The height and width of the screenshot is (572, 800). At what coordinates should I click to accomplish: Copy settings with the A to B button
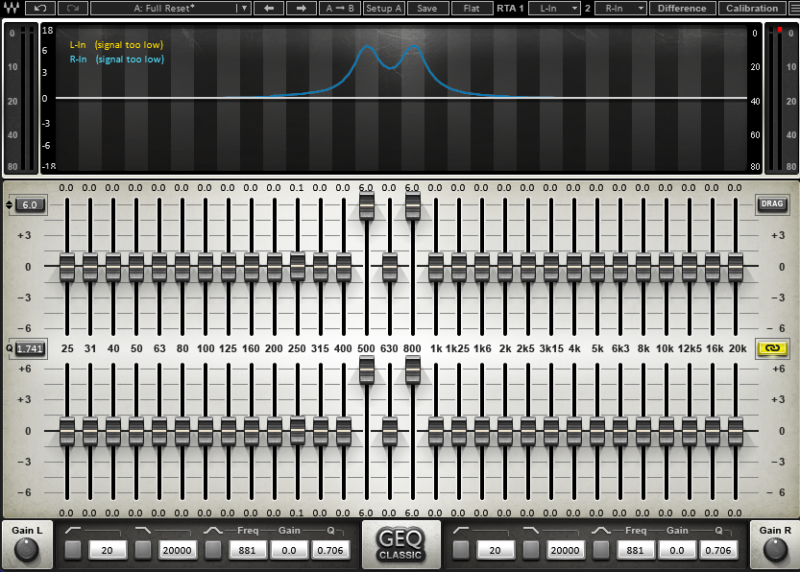tap(339, 8)
